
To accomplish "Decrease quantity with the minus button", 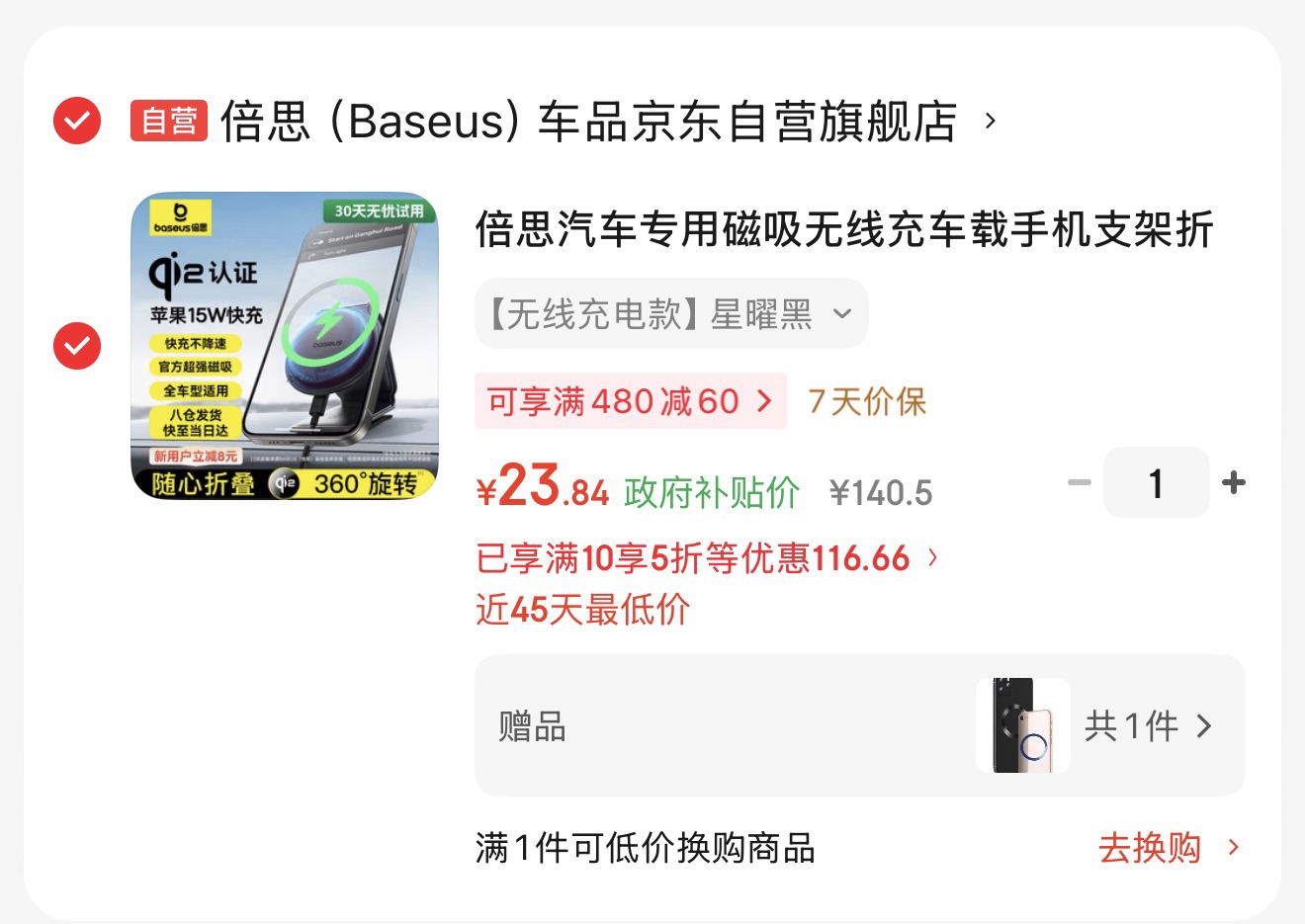I will tap(1080, 482).
